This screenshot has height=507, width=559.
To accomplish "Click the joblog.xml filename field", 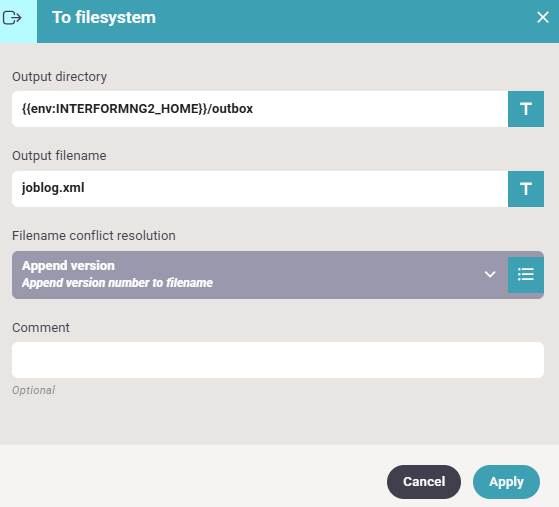I will point(260,189).
